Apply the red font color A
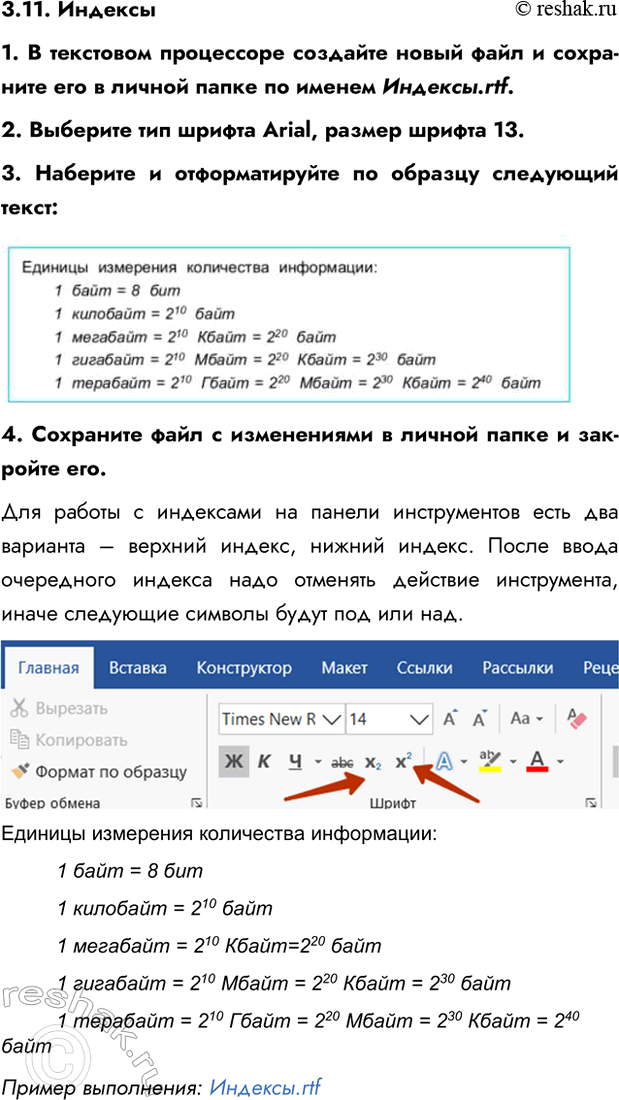The height and width of the screenshot is (1100, 619). click(x=538, y=762)
